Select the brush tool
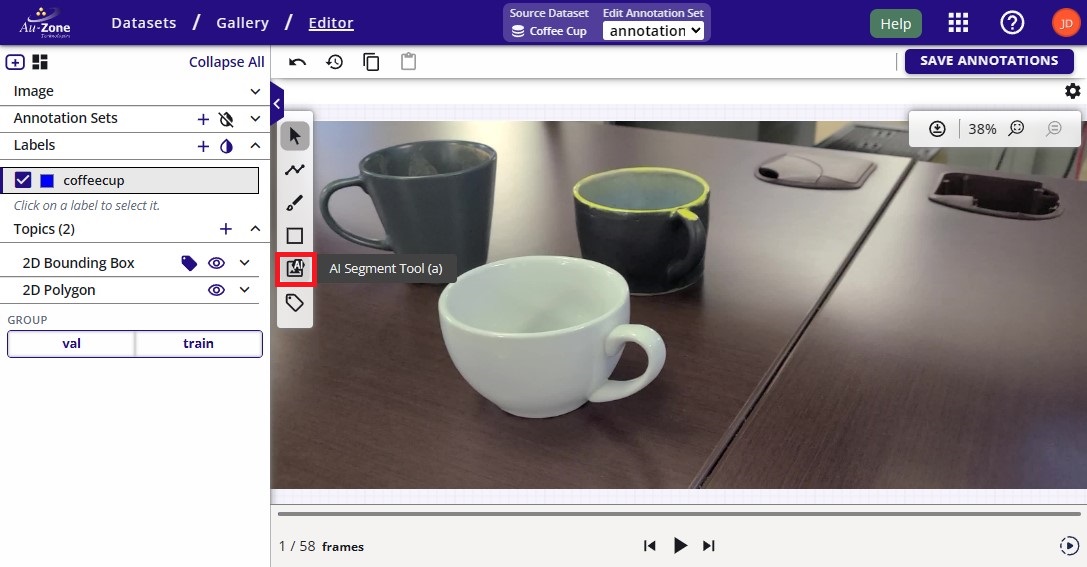Viewport: 1087px width, 567px height. (x=295, y=203)
